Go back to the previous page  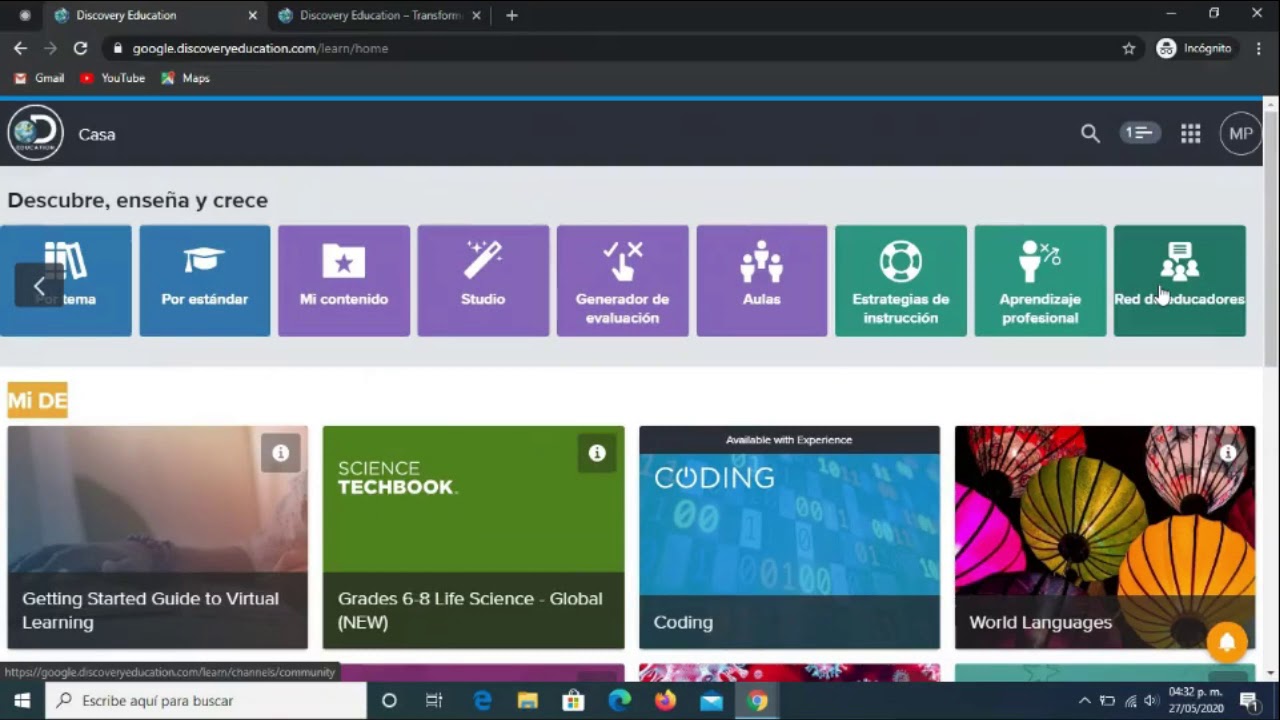pyautogui.click(x=20, y=48)
